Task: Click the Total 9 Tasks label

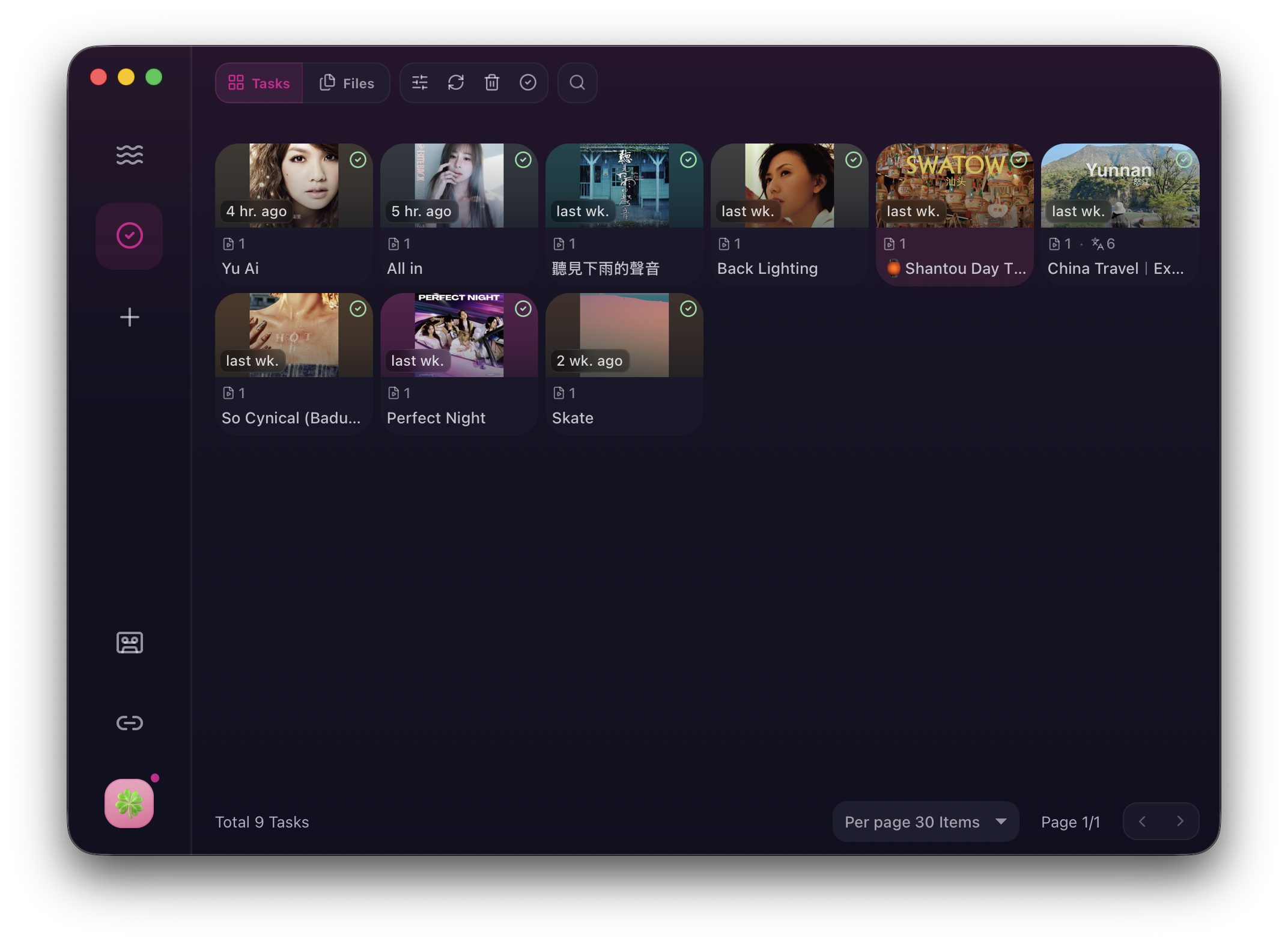Action: pyautogui.click(x=262, y=822)
